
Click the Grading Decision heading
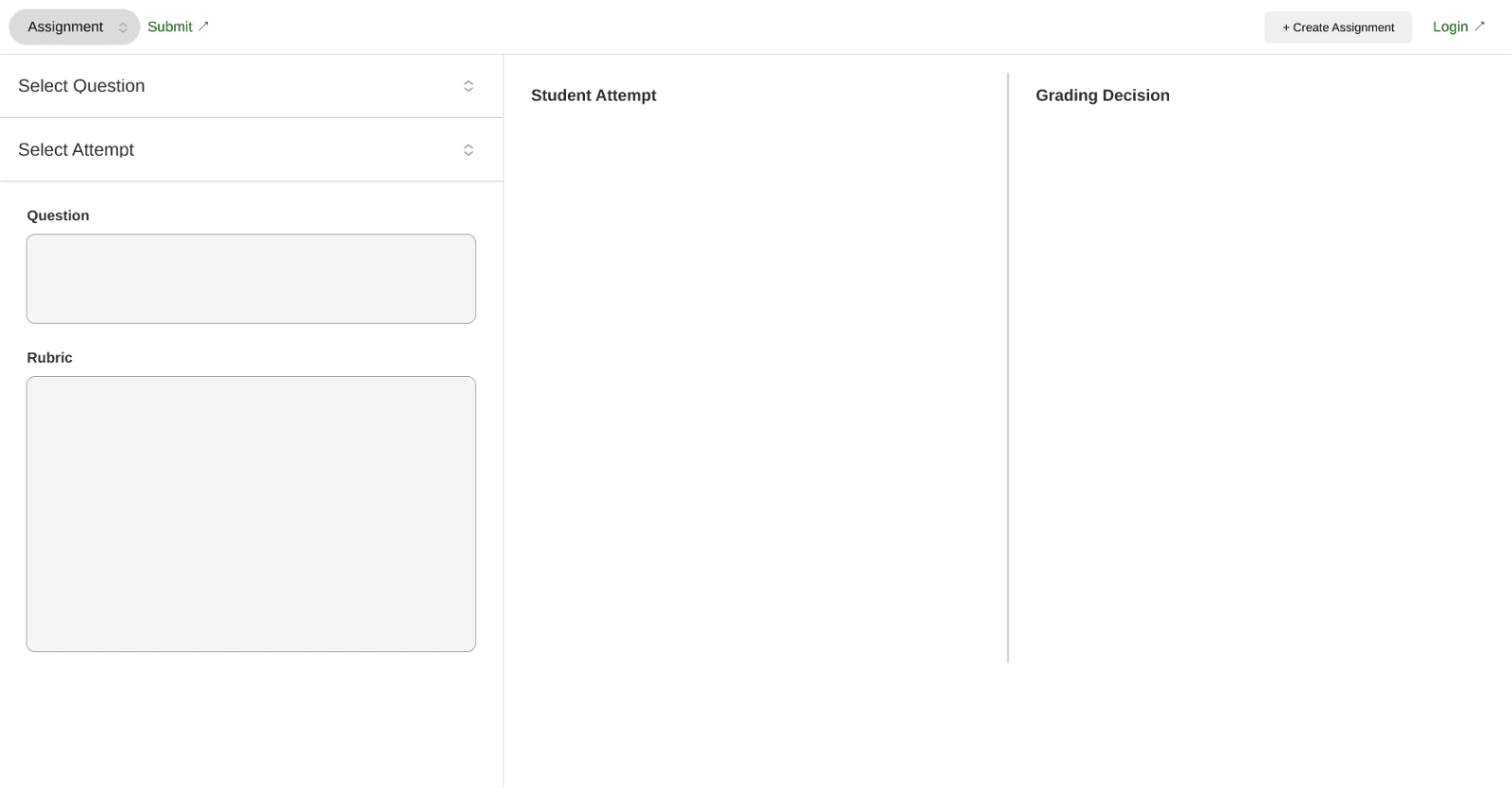(x=1103, y=95)
